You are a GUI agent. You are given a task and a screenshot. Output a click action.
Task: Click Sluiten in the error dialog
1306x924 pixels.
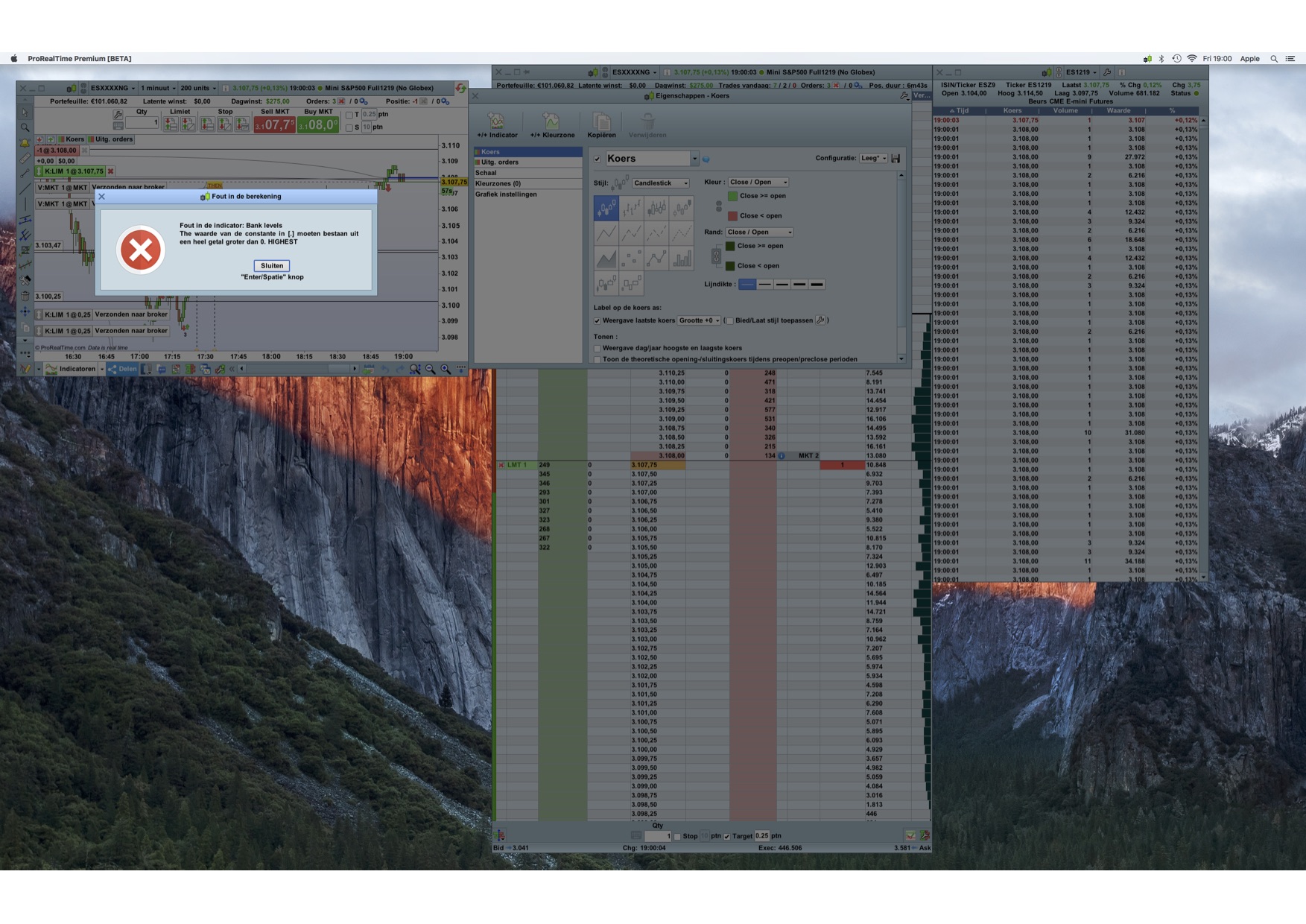point(272,265)
